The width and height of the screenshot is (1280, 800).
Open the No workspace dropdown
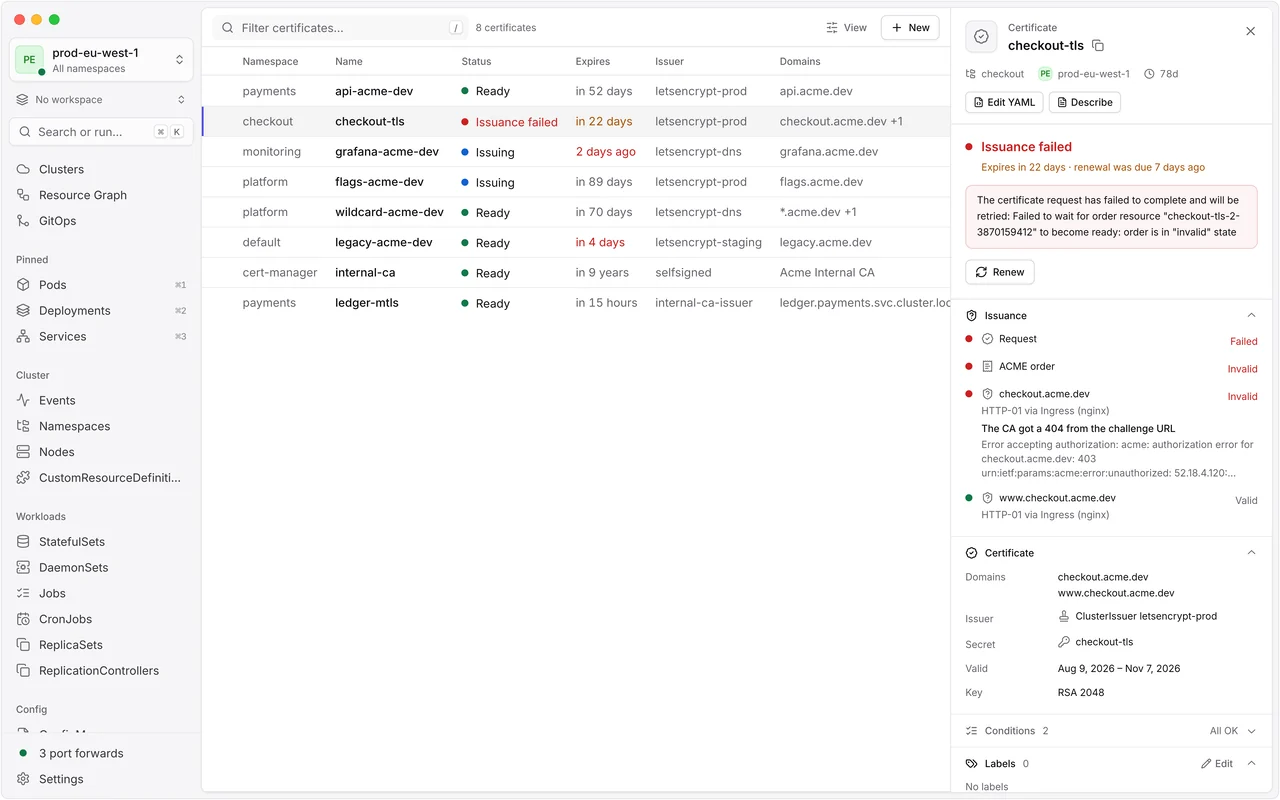(101, 100)
